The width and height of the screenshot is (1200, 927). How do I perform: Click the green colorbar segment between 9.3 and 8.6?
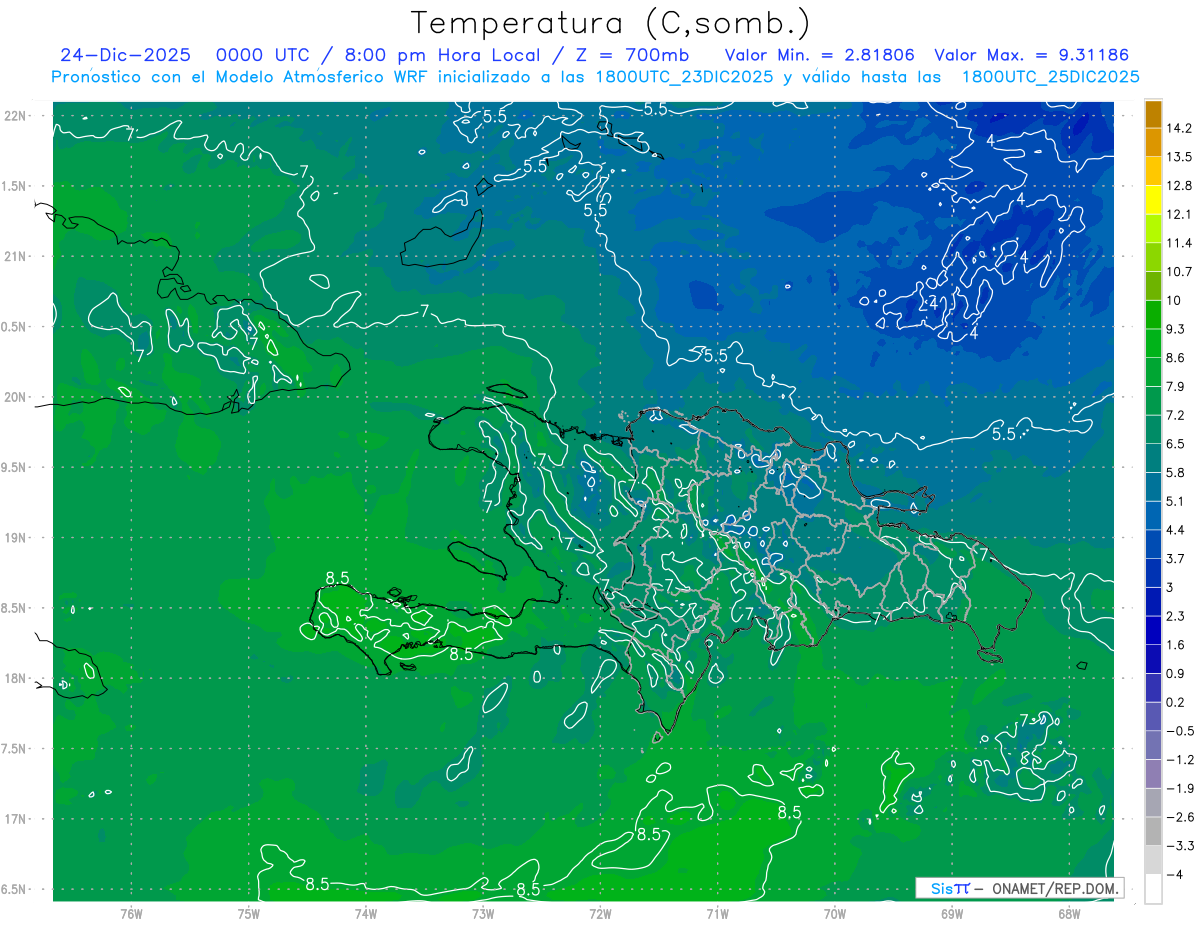point(1153,343)
